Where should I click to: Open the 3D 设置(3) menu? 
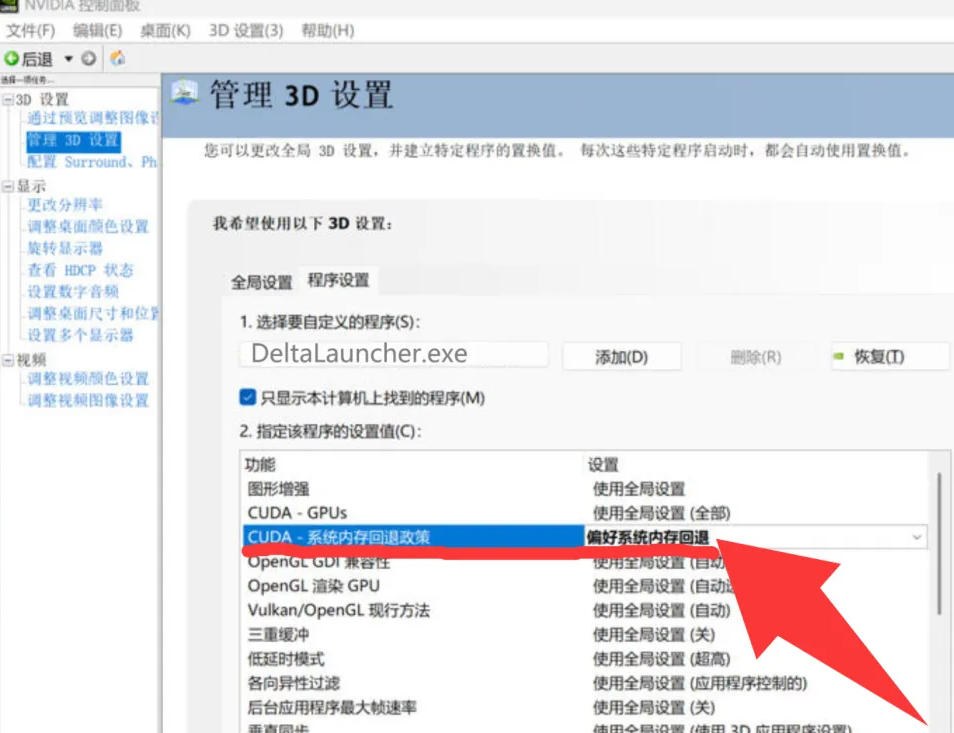click(233, 31)
